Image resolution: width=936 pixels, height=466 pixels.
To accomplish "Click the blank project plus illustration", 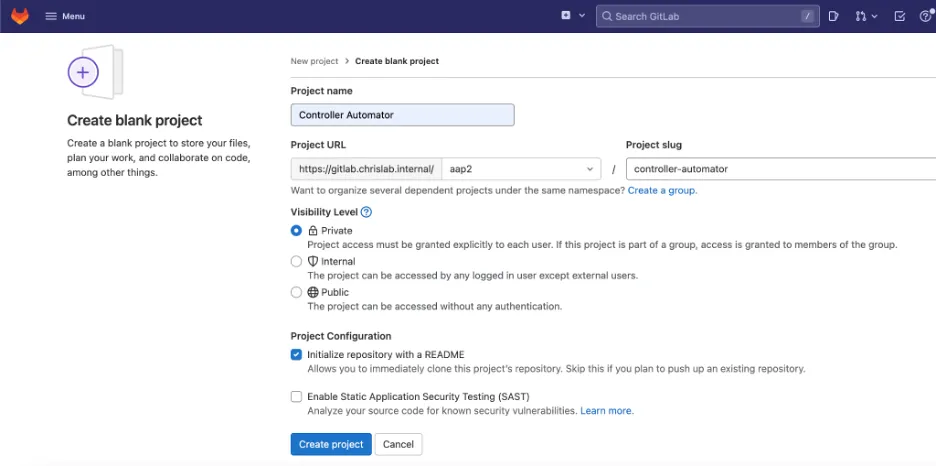I will click(96, 72).
